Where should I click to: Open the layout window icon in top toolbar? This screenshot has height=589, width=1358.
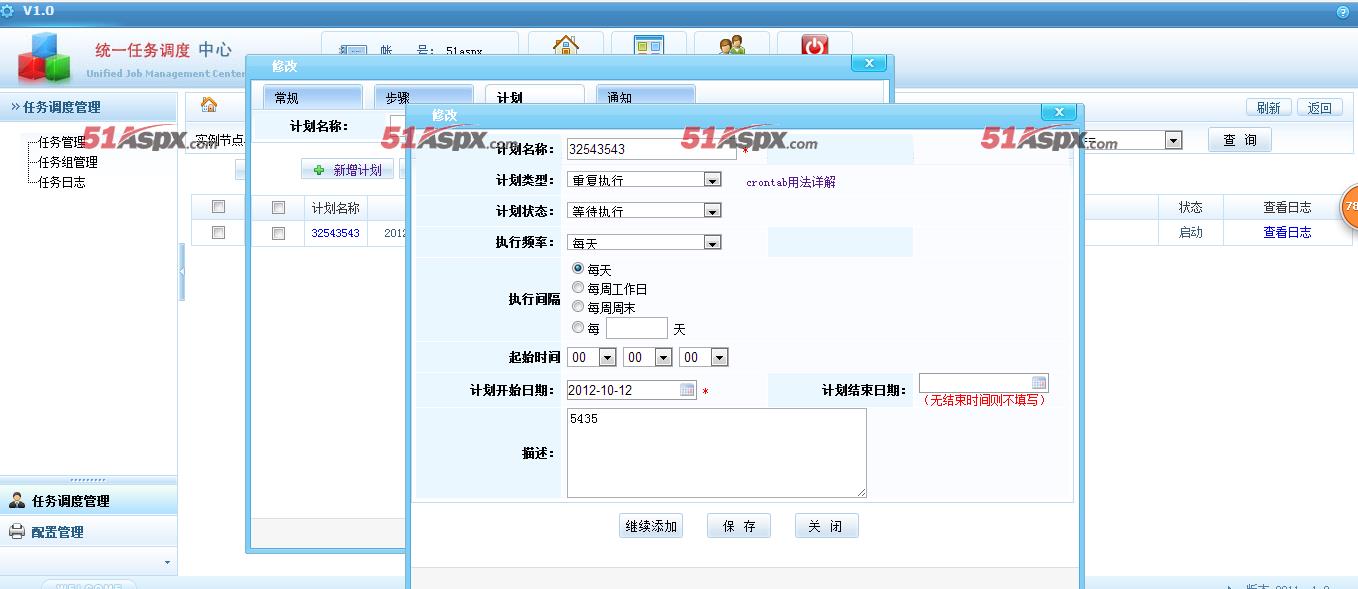[650, 45]
